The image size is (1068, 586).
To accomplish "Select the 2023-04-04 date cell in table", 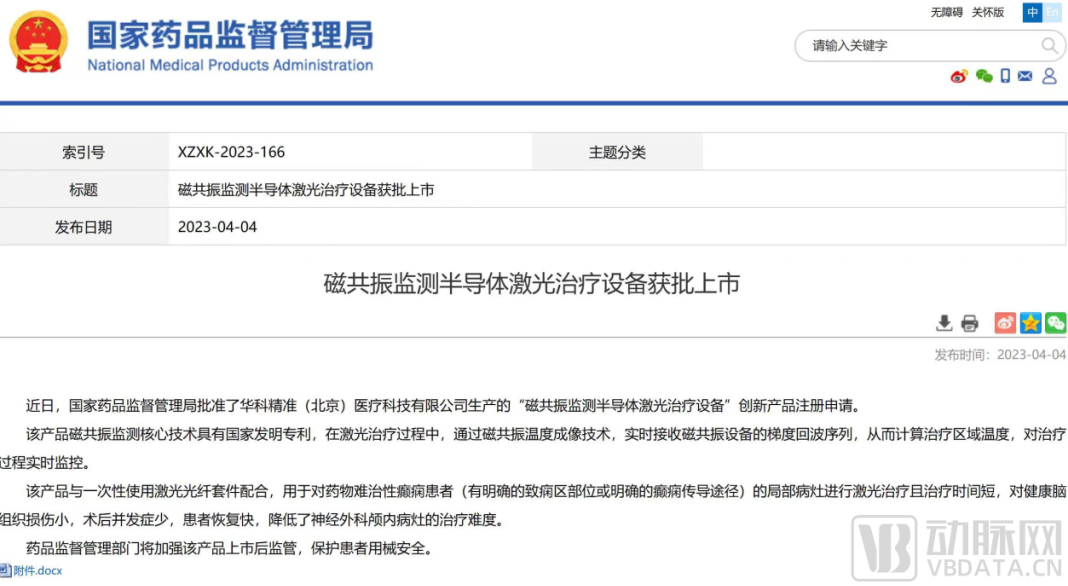I will [x=217, y=227].
